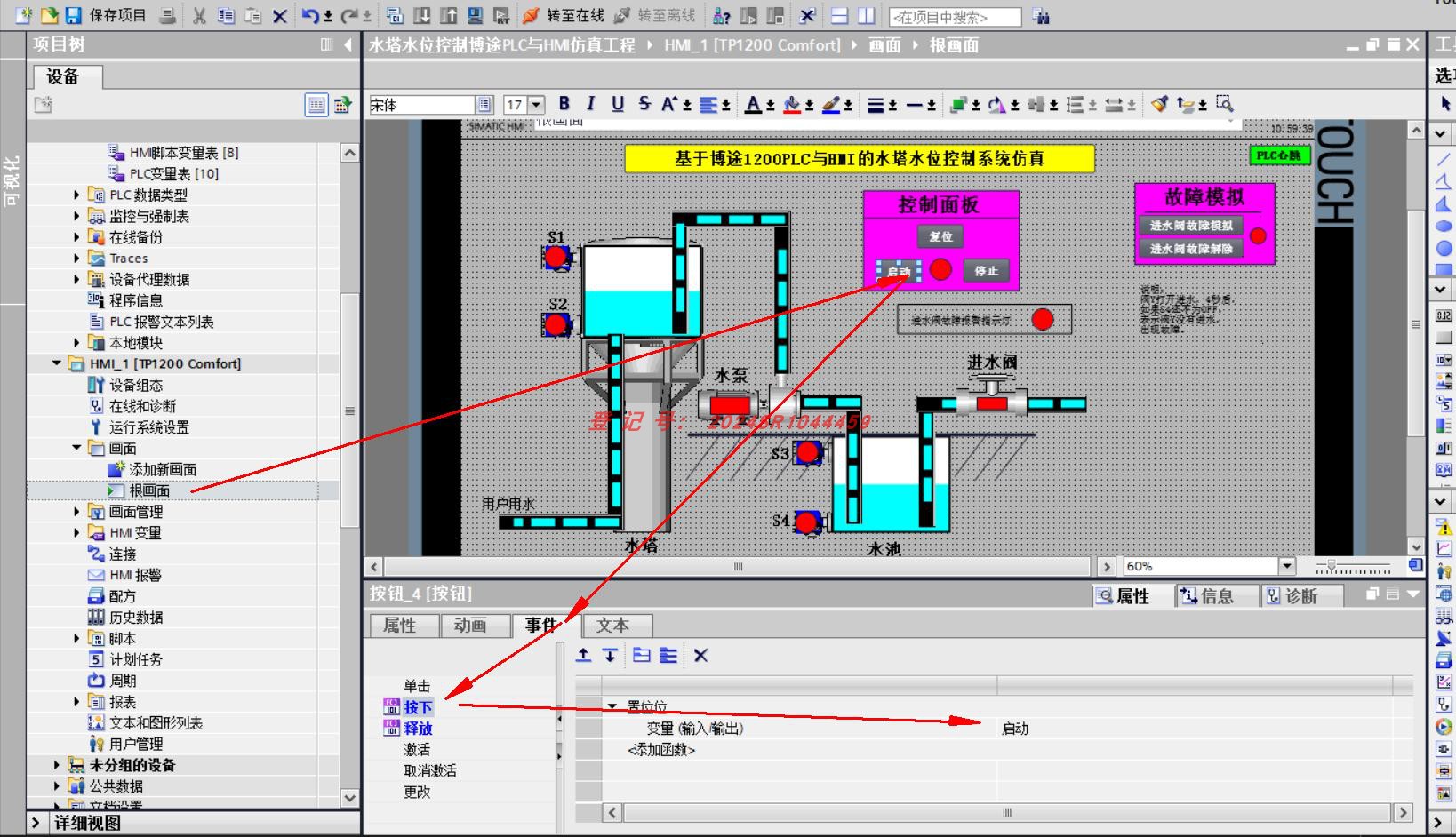This screenshot has width=1456, height=837.
Task: Click the move function up icon
Action: (583, 655)
